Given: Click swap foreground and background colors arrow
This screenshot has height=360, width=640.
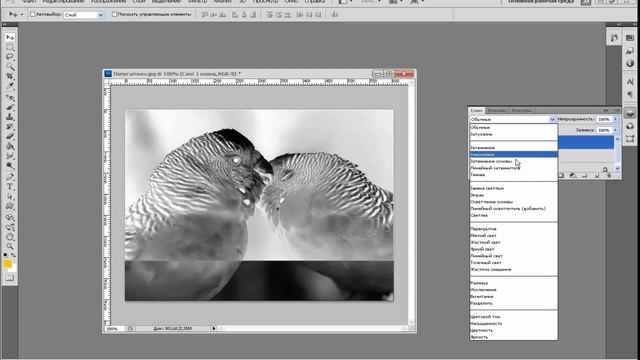Looking at the screenshot, I should pos(13,256).
